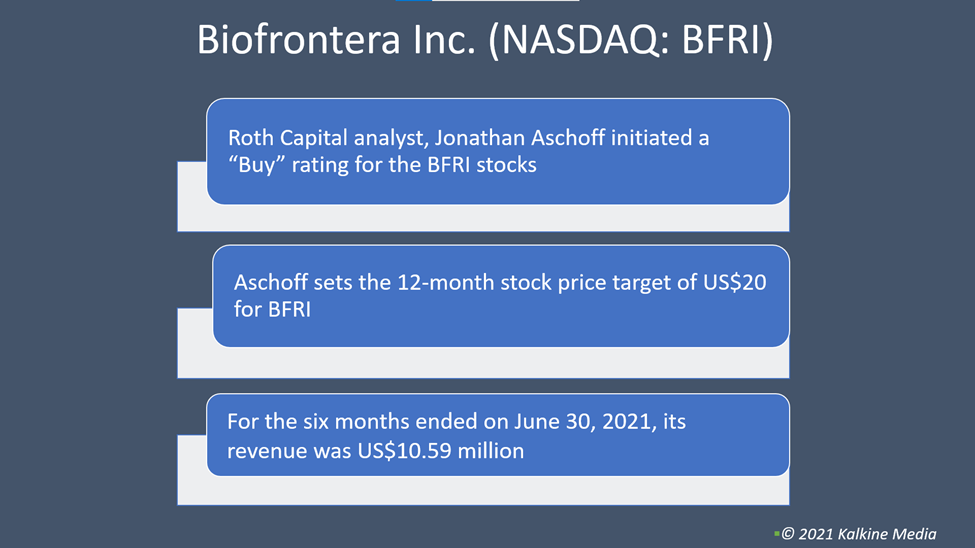Click the 12-month price target blue box
Screen dimensions: 975x548
[x=501, y=296]
